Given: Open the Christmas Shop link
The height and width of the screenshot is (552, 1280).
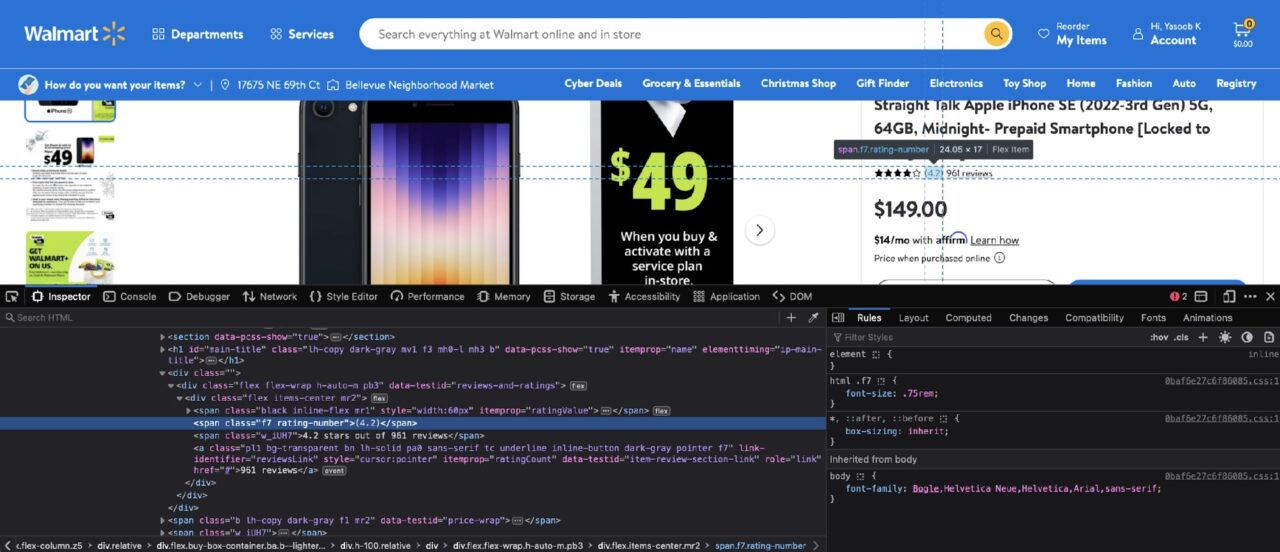Looking at the screenshot, I should (798, 84).
